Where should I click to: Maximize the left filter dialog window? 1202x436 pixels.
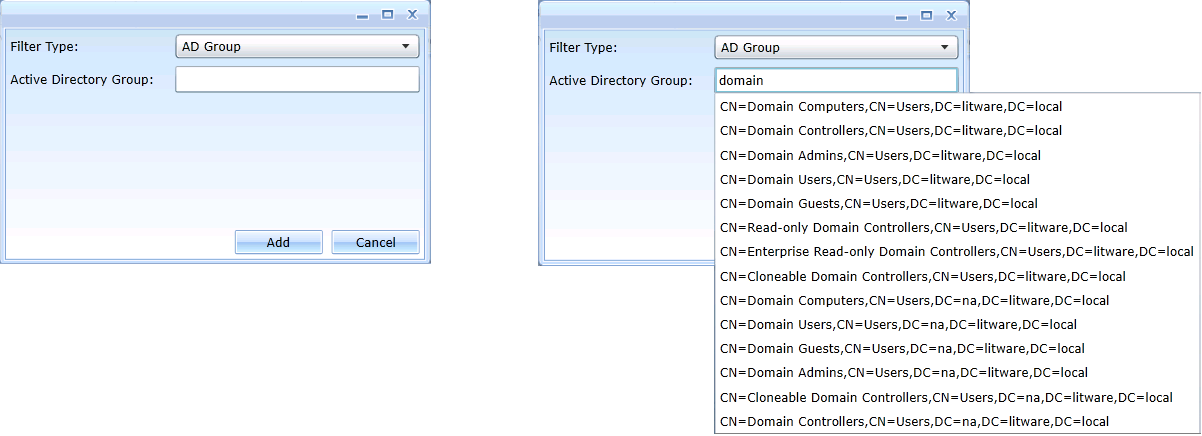coord(387,15)
